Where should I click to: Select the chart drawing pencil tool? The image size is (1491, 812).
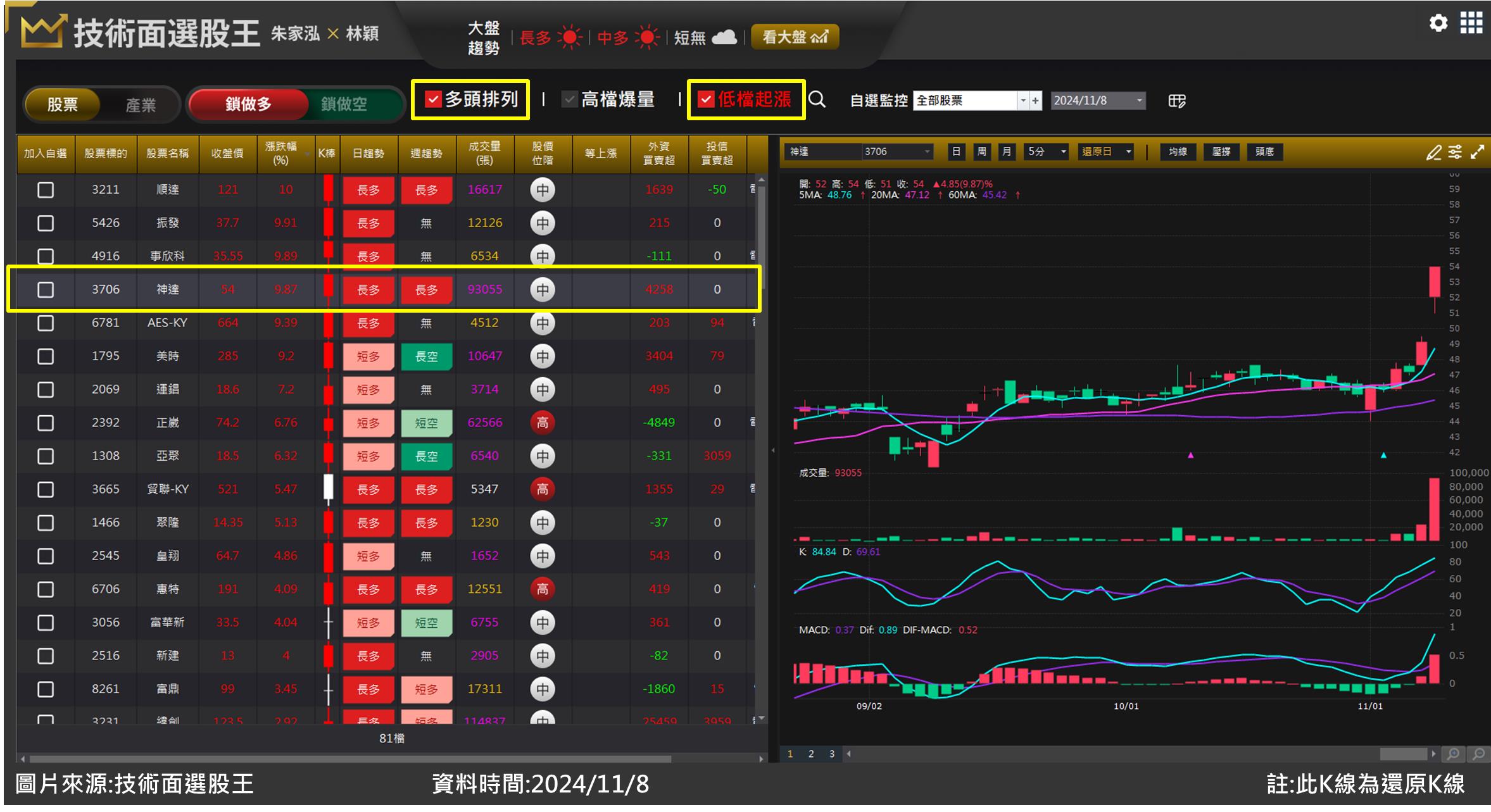click(x=1433, y=153)
